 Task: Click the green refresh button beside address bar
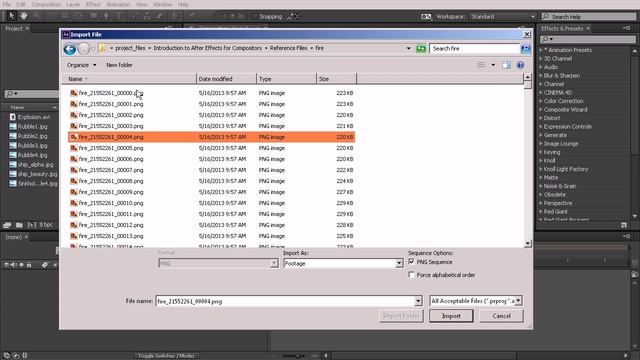click(421, 49)
